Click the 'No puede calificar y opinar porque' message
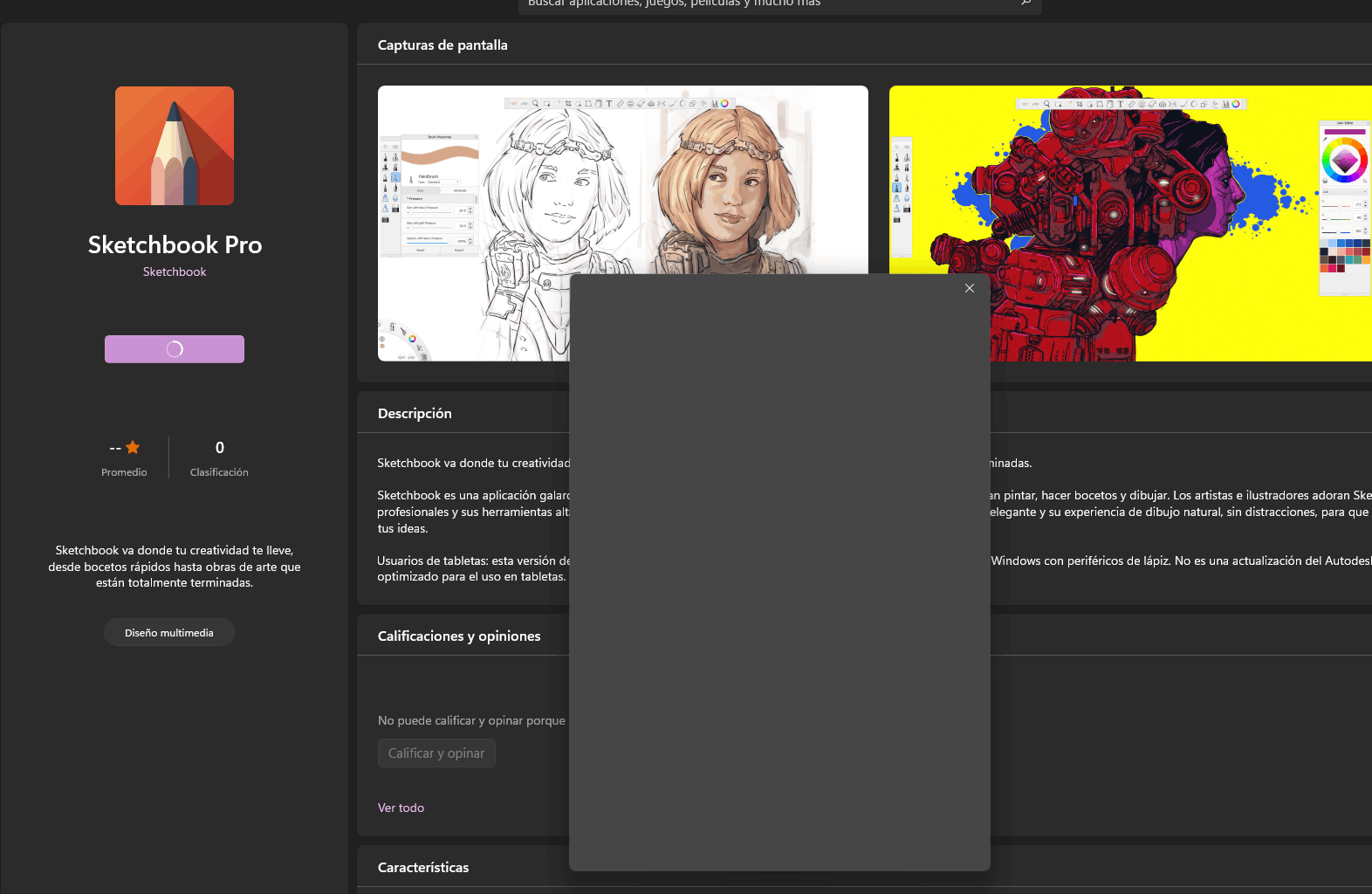This screenshot has width=1372, height=894. tap(471, 720)
